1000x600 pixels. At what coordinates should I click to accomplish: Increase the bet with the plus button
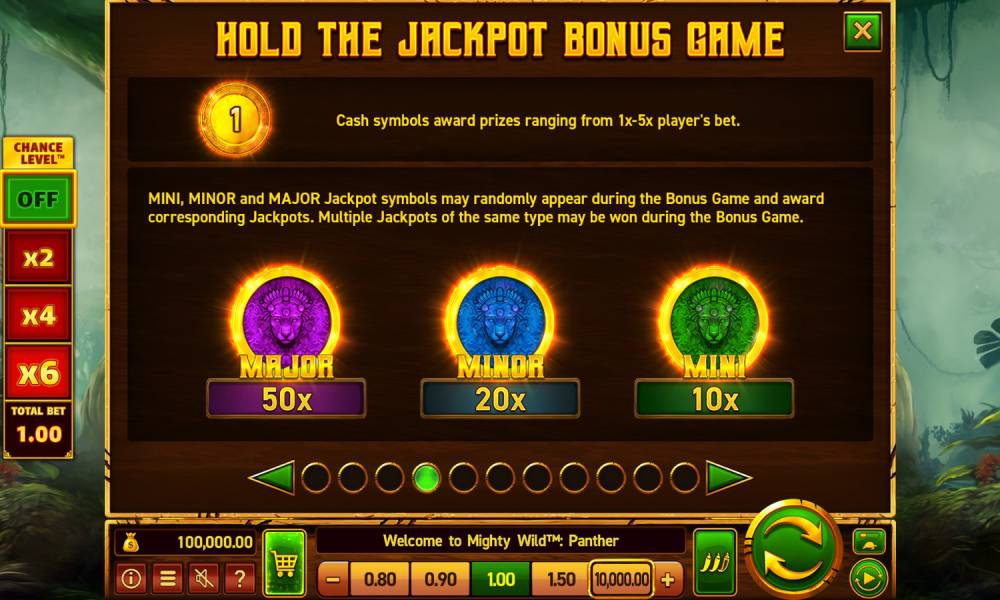668,579
